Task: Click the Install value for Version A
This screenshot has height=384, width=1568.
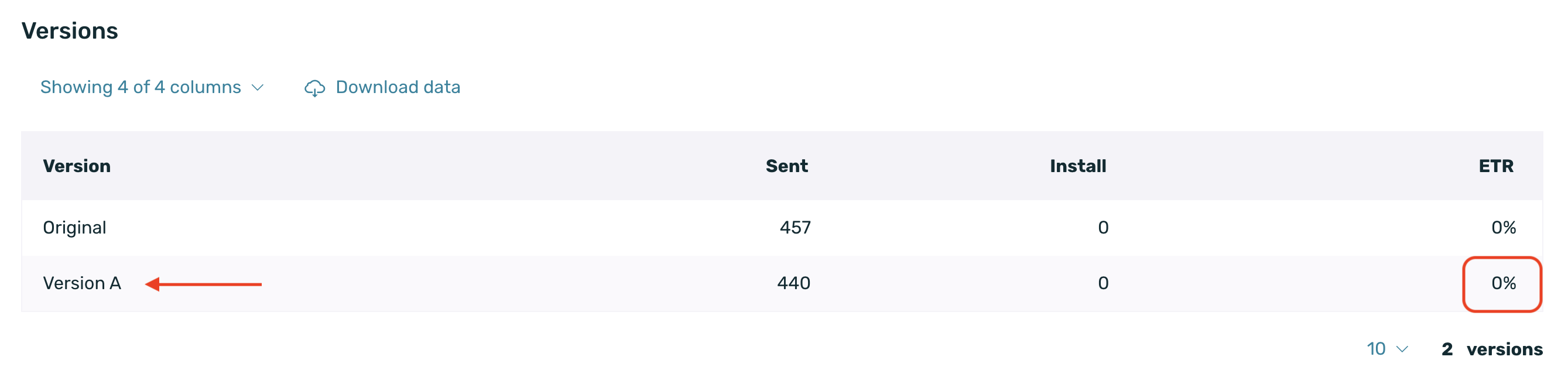Action: [x=1103, y=283]
